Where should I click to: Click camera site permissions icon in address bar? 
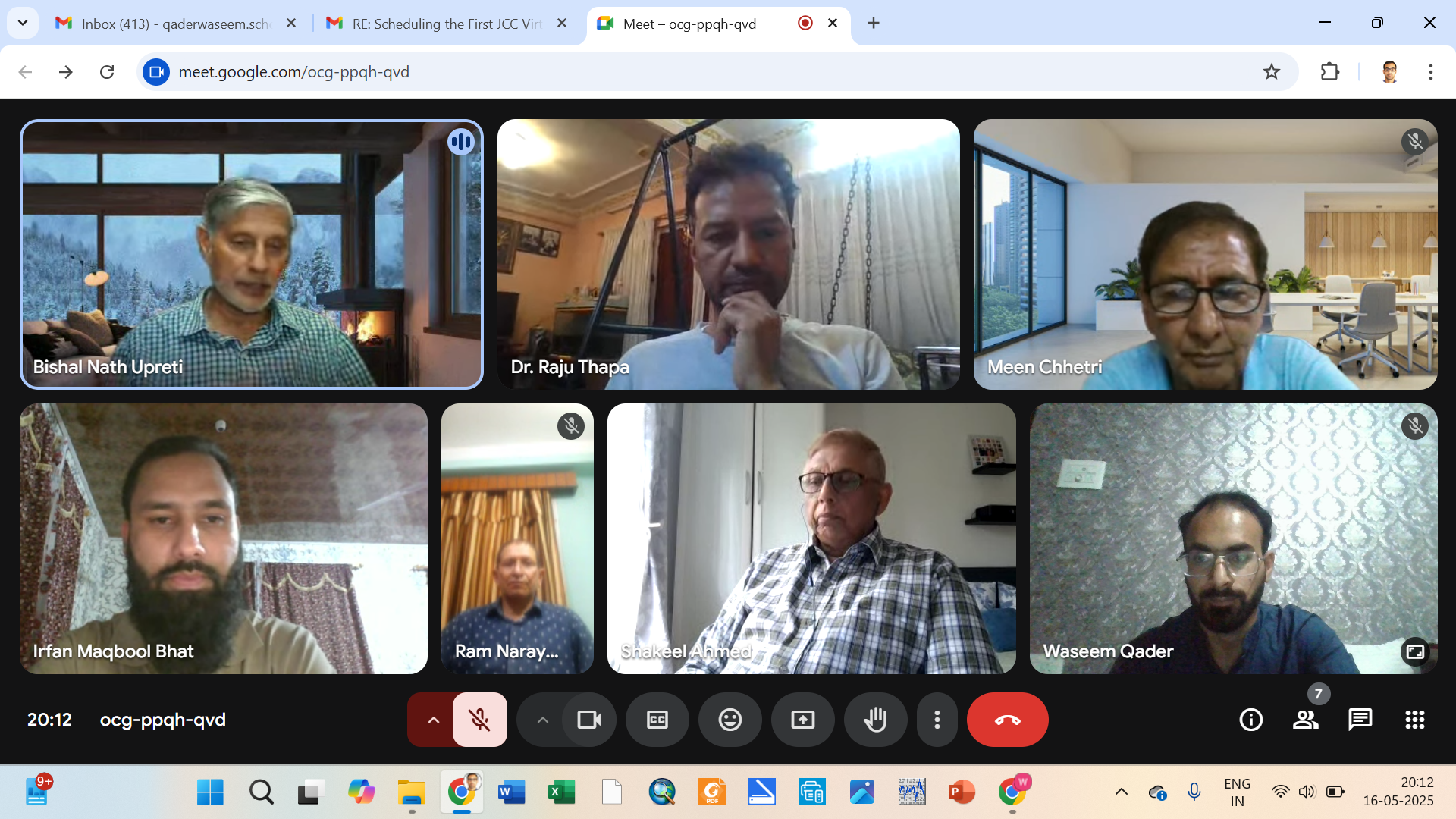point(156,72)
